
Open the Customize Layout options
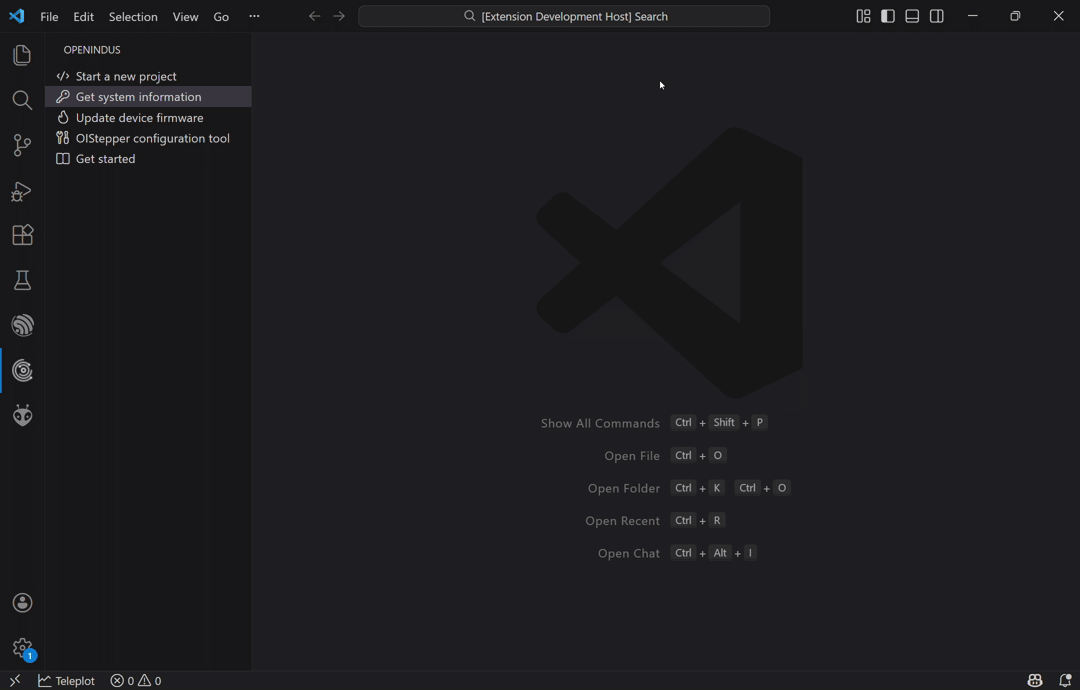[863, 16]
